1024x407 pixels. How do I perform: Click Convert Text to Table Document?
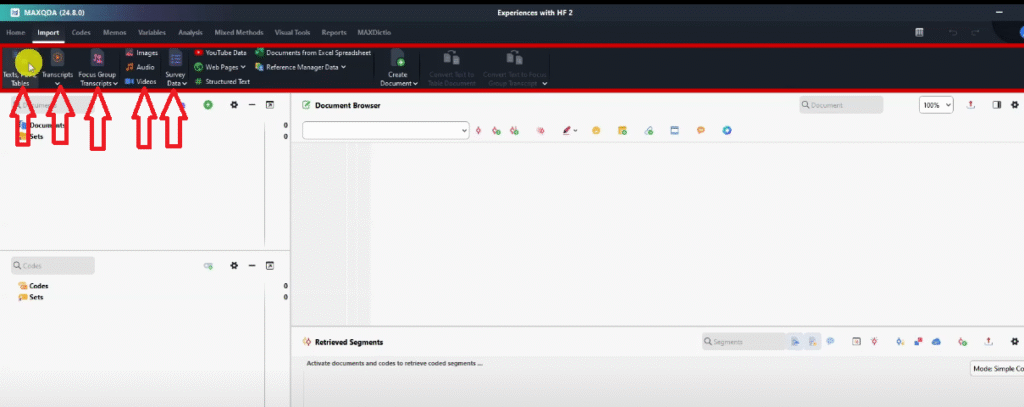(x=451, y=69)
